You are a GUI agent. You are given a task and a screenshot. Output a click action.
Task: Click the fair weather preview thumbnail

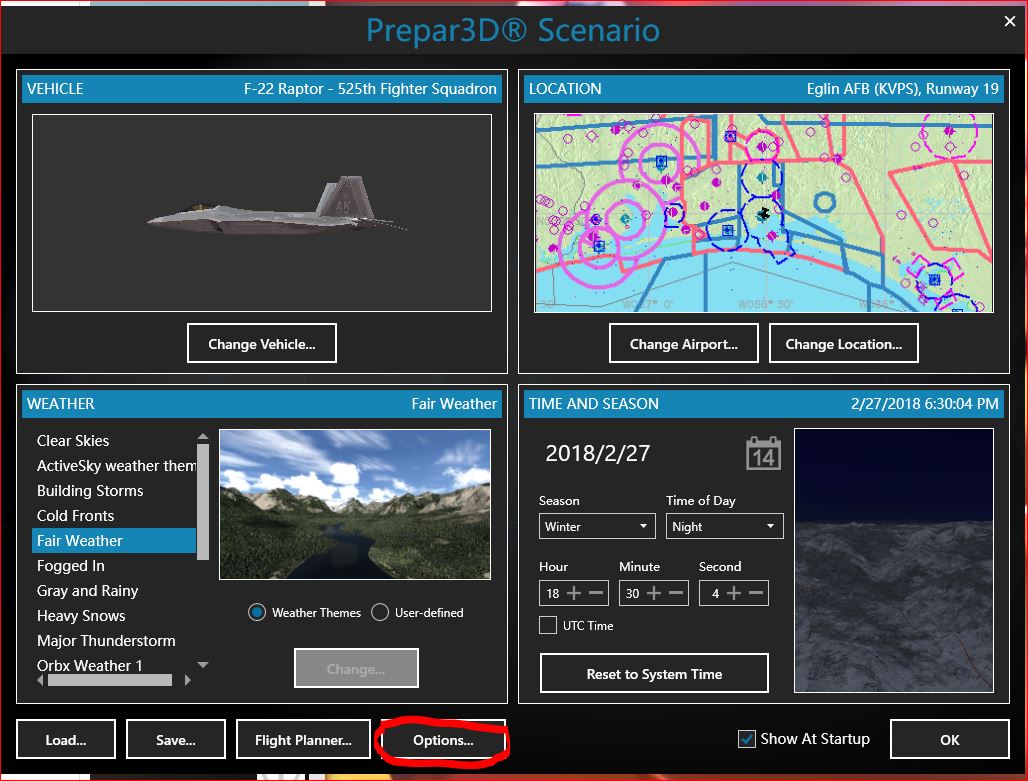tap(355, 503)
